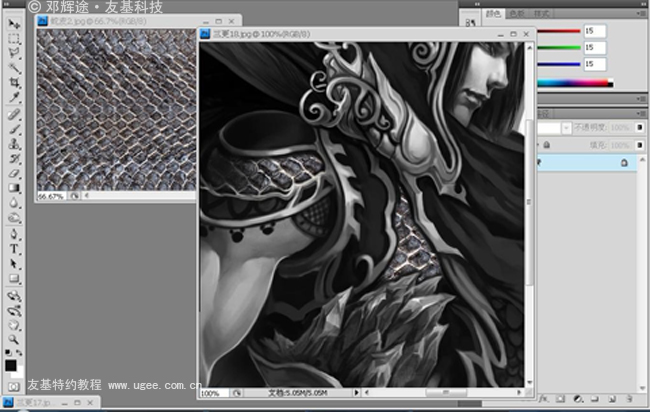Click the 100% zoom field in front window

(x=214, y=393)
